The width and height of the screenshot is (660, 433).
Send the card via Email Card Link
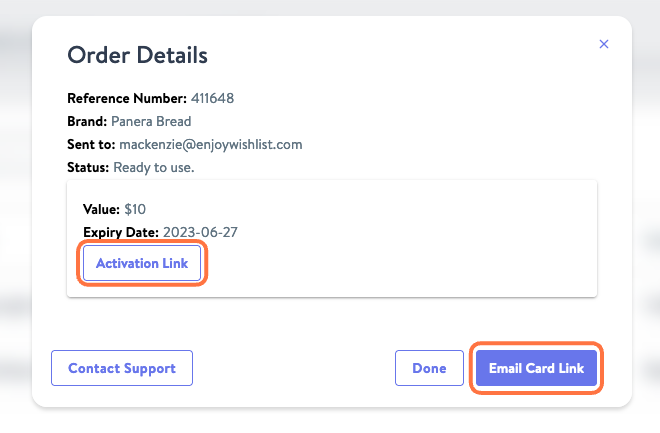536,368
